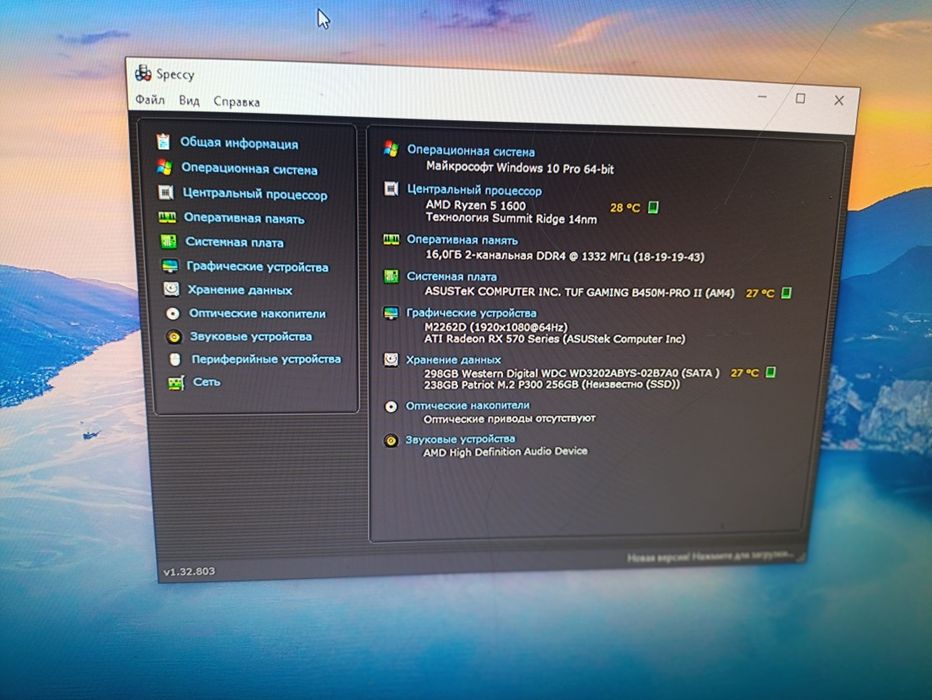Select Периферийные устройства in sidebar
The width and height of the screenshot is (932, 700).
(x=266, y=359)
